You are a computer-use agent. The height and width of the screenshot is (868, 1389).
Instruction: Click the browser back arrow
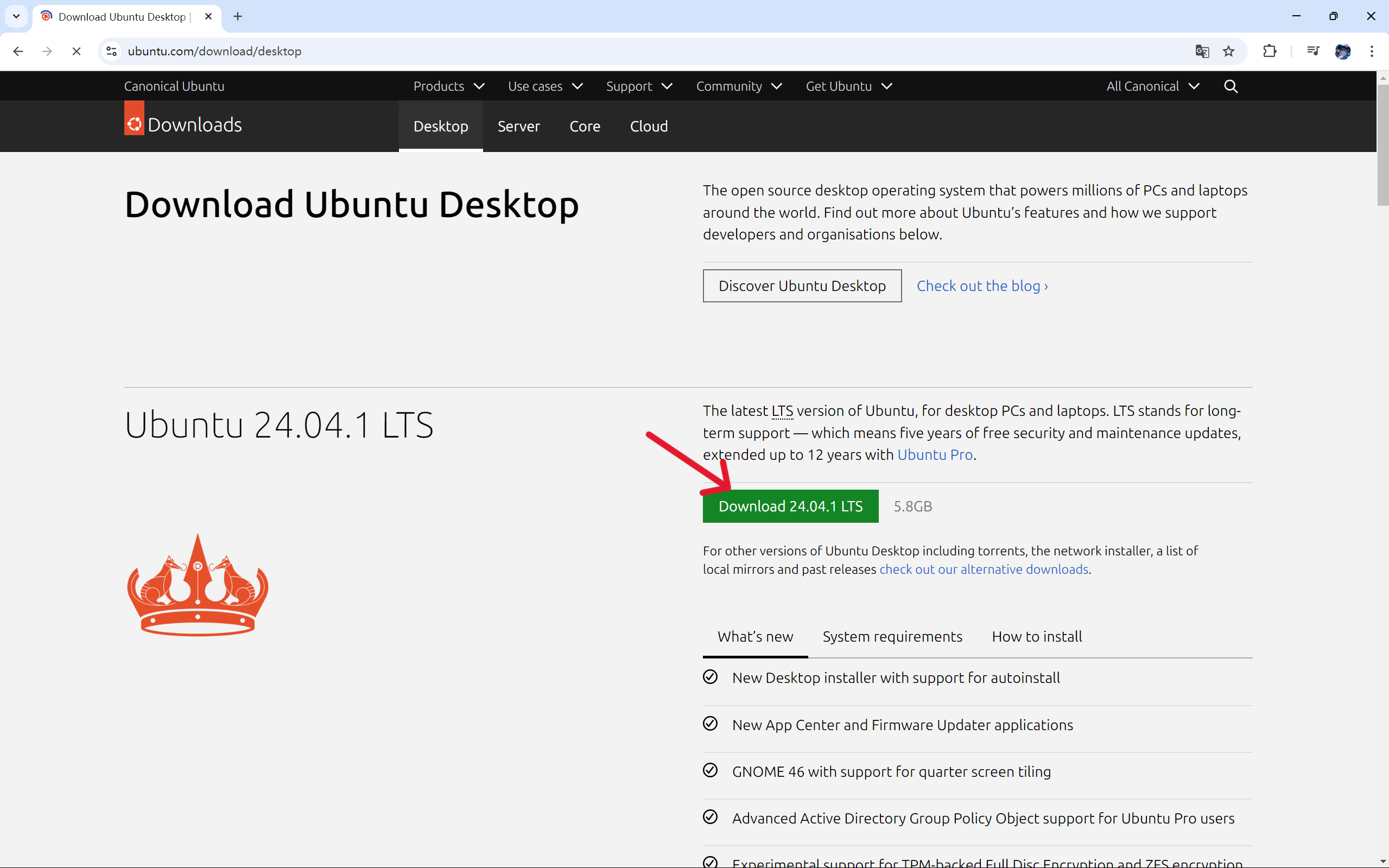(18, 52)
